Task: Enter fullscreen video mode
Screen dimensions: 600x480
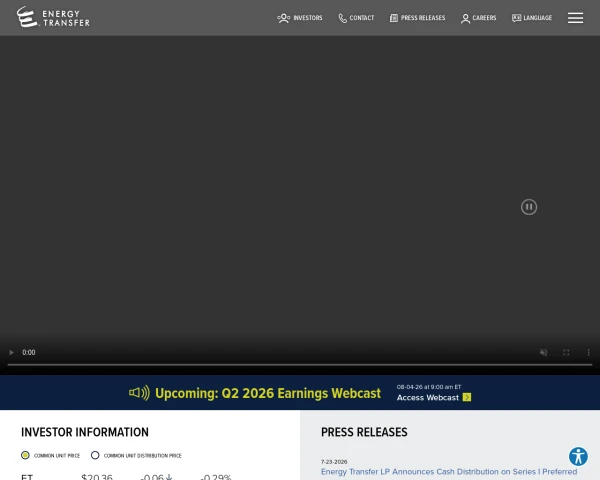Action: (566, 352)
